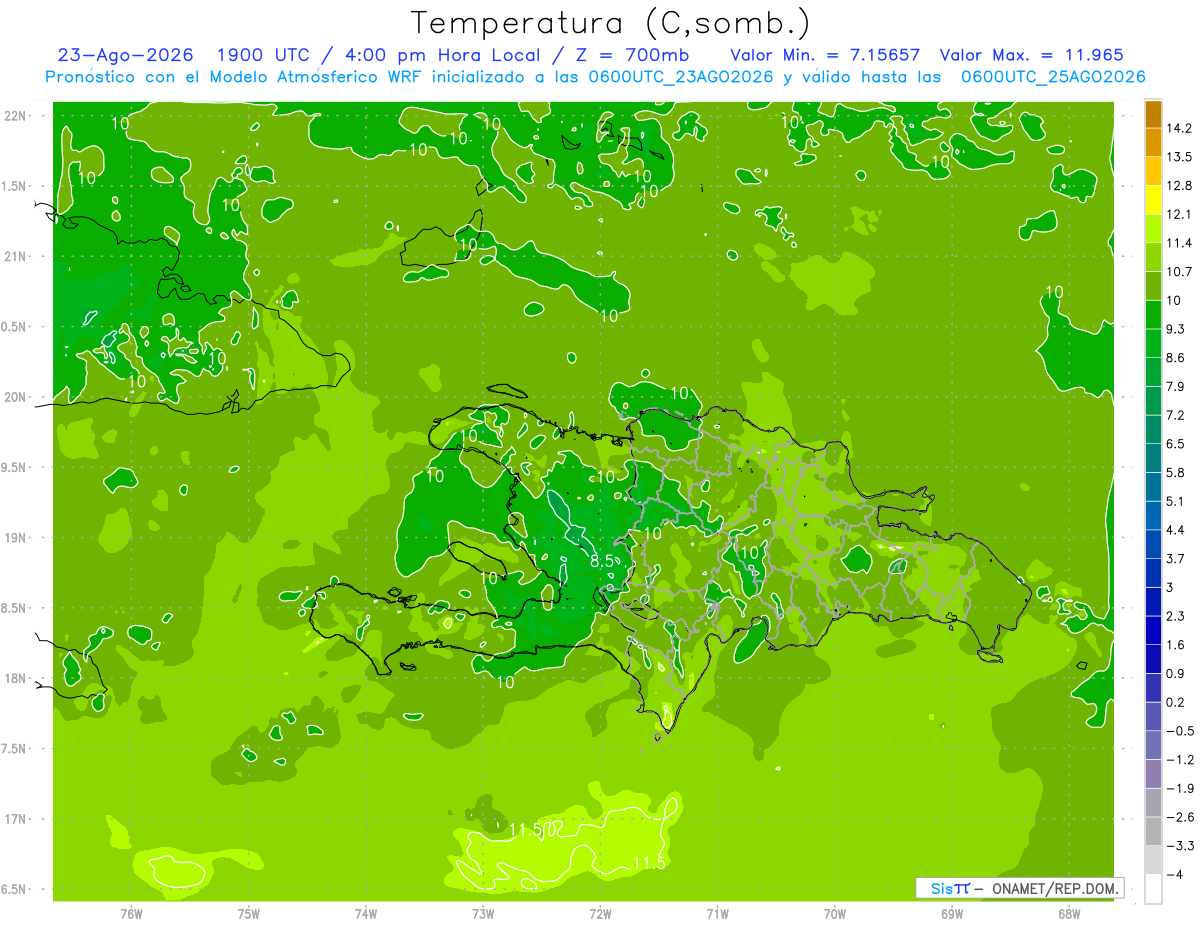Click the "19N" latitude label
1200x927 pixels.
[x=17, y=538]
